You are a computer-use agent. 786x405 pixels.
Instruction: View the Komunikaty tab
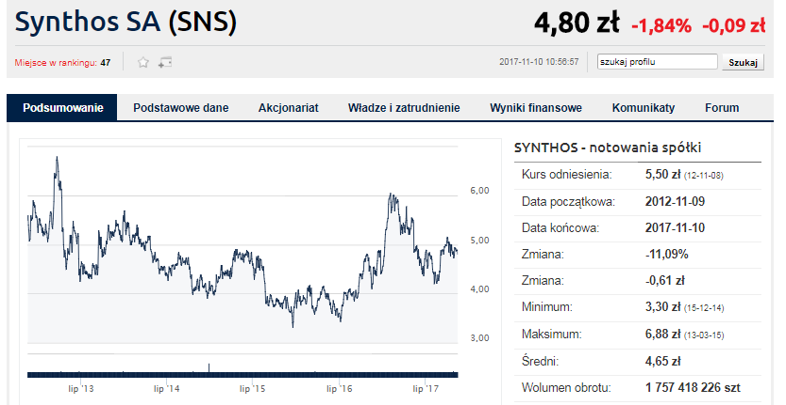tap(643, 108)
